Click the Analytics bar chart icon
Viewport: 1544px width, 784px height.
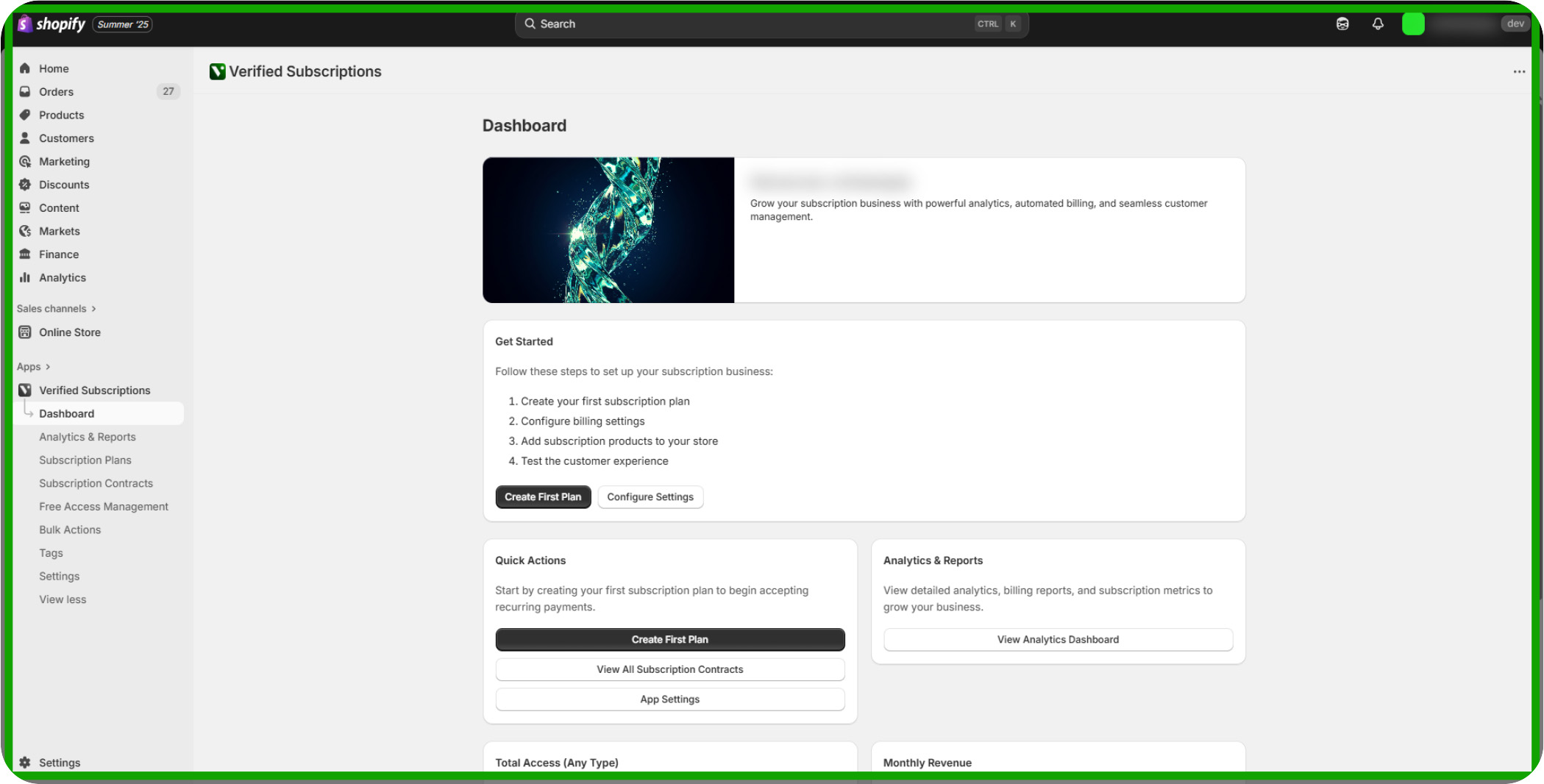[x=25, y=277]
